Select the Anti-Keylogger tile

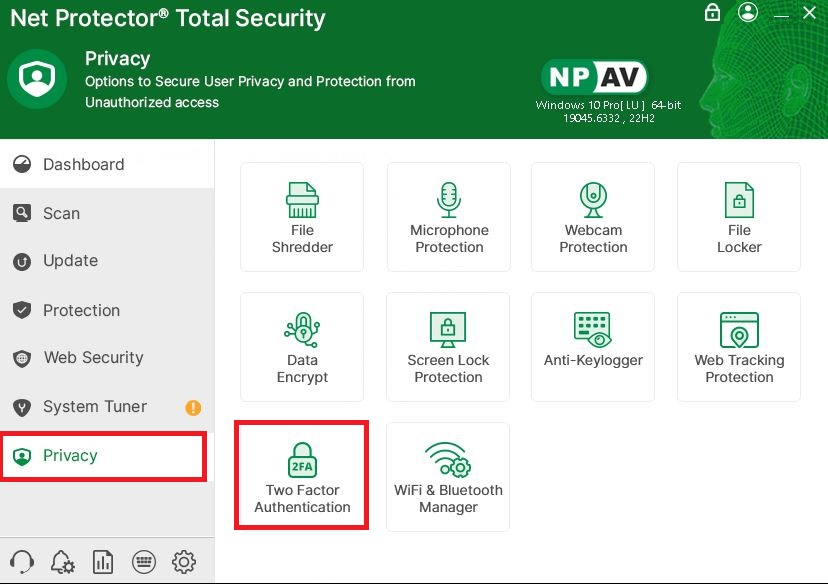[x=593, y=347]
